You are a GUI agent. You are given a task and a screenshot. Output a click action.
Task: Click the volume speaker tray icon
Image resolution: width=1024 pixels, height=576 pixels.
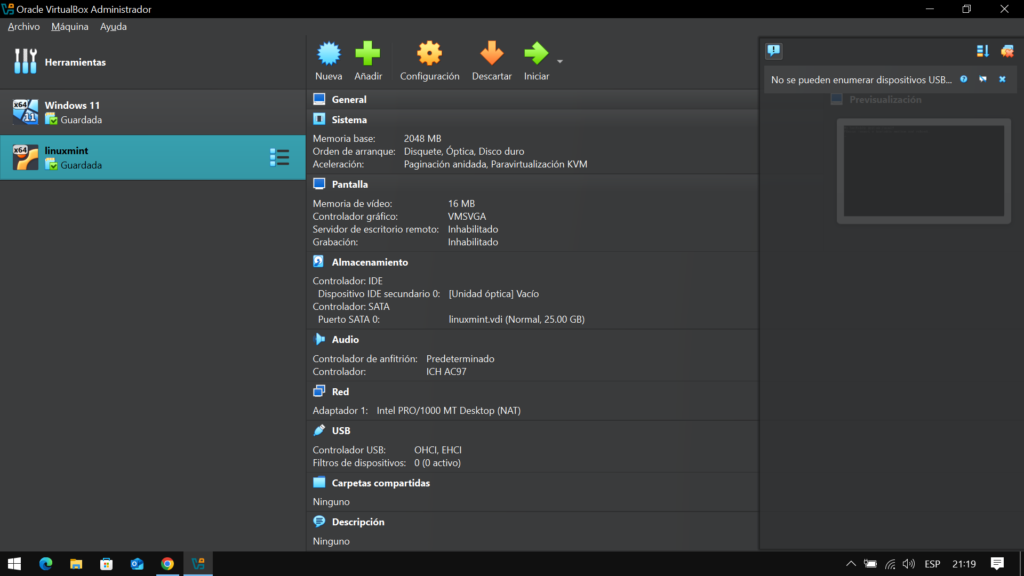point(908,564)
